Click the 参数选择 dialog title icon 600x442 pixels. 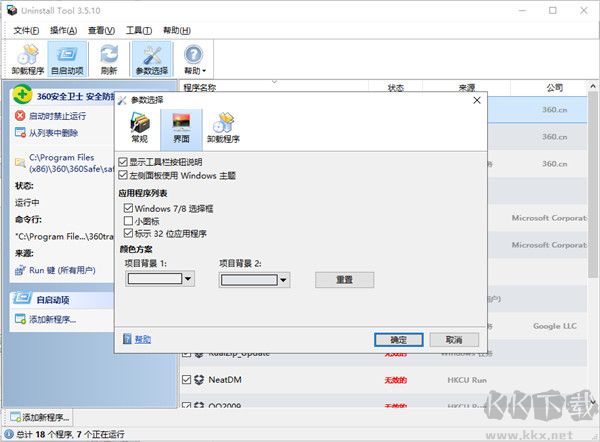point(122,100)
